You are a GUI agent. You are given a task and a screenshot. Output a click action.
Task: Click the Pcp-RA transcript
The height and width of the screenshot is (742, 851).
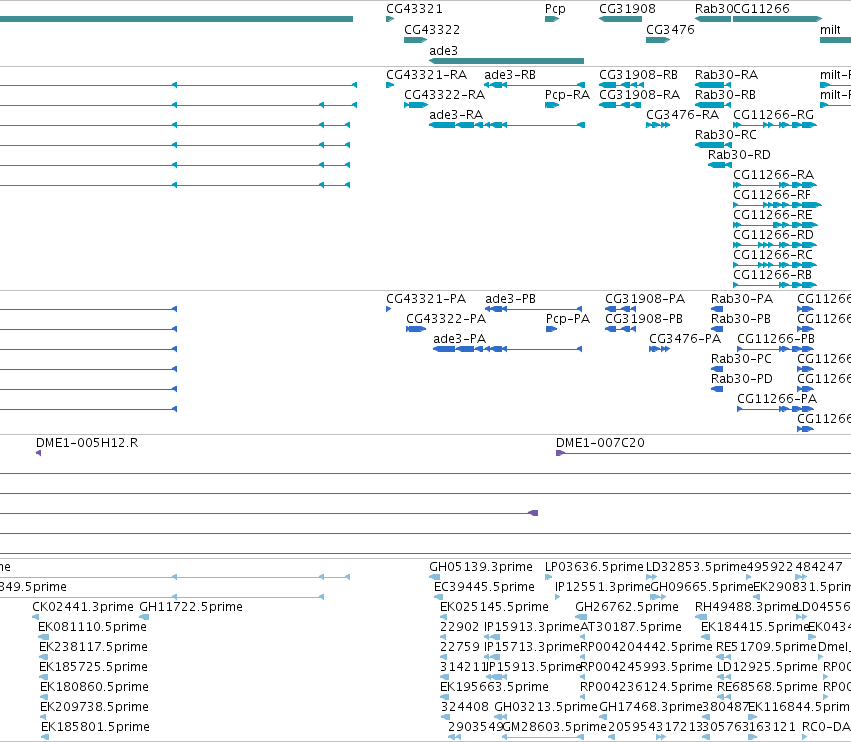pyautogui.click(x=552, y=105)
